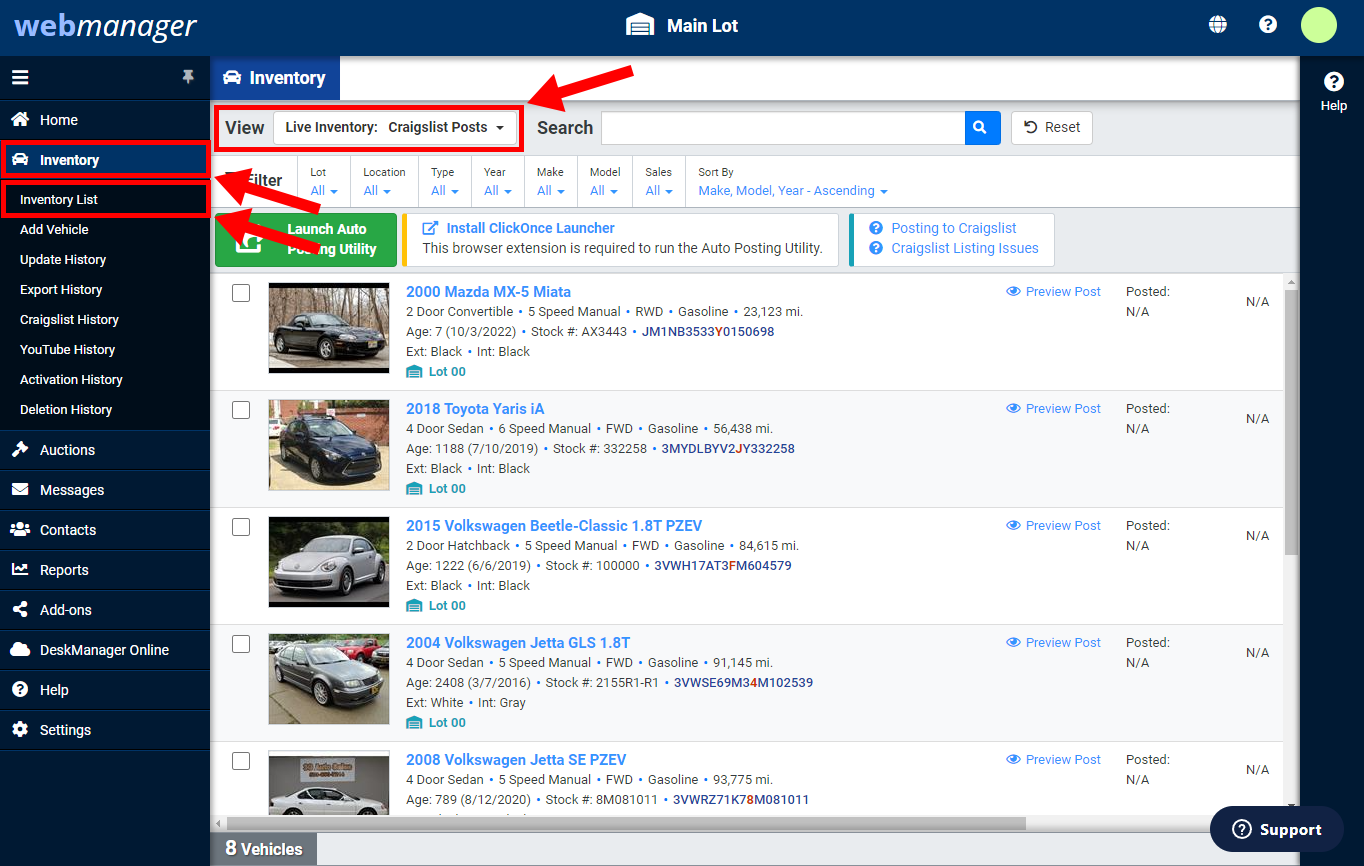
Task: Click the Auctions gavel icon
Action: coord(20,449)
